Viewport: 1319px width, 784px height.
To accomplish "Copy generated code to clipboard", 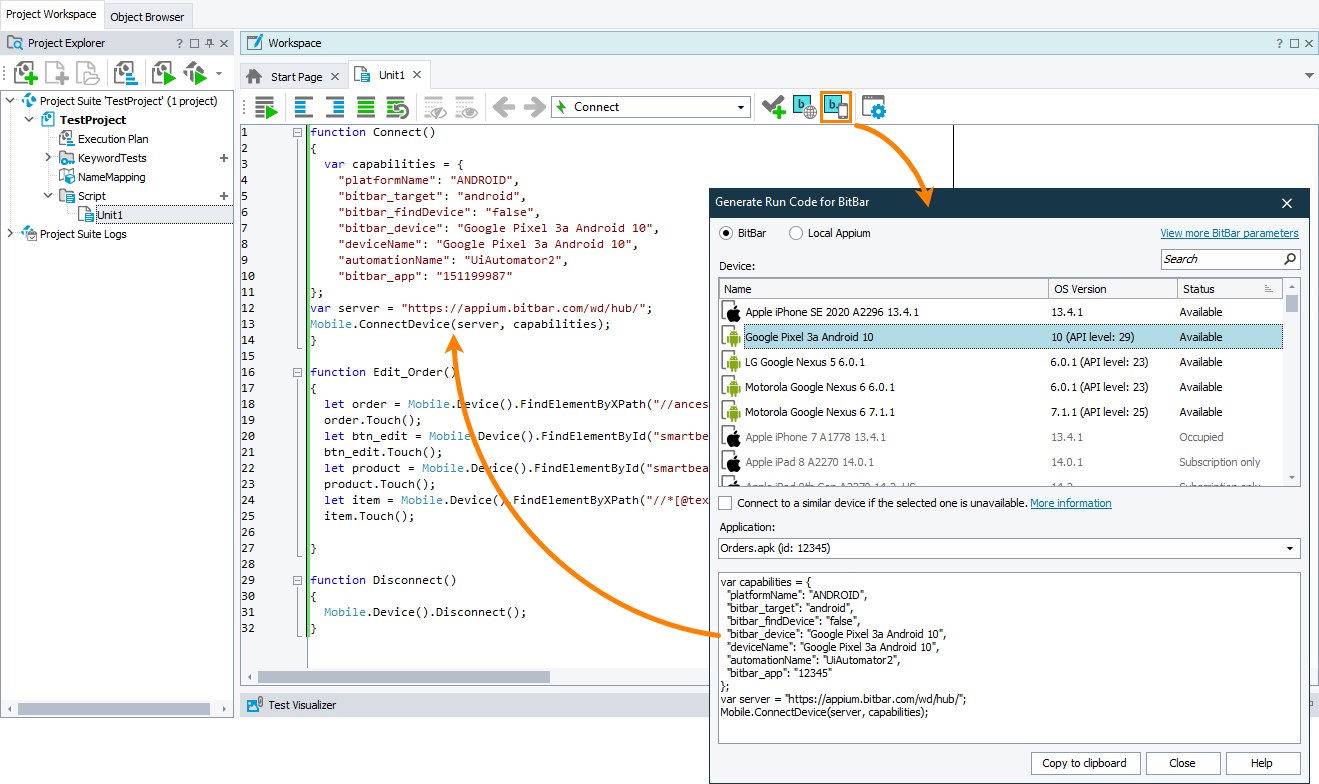I will click(1085, 762).
